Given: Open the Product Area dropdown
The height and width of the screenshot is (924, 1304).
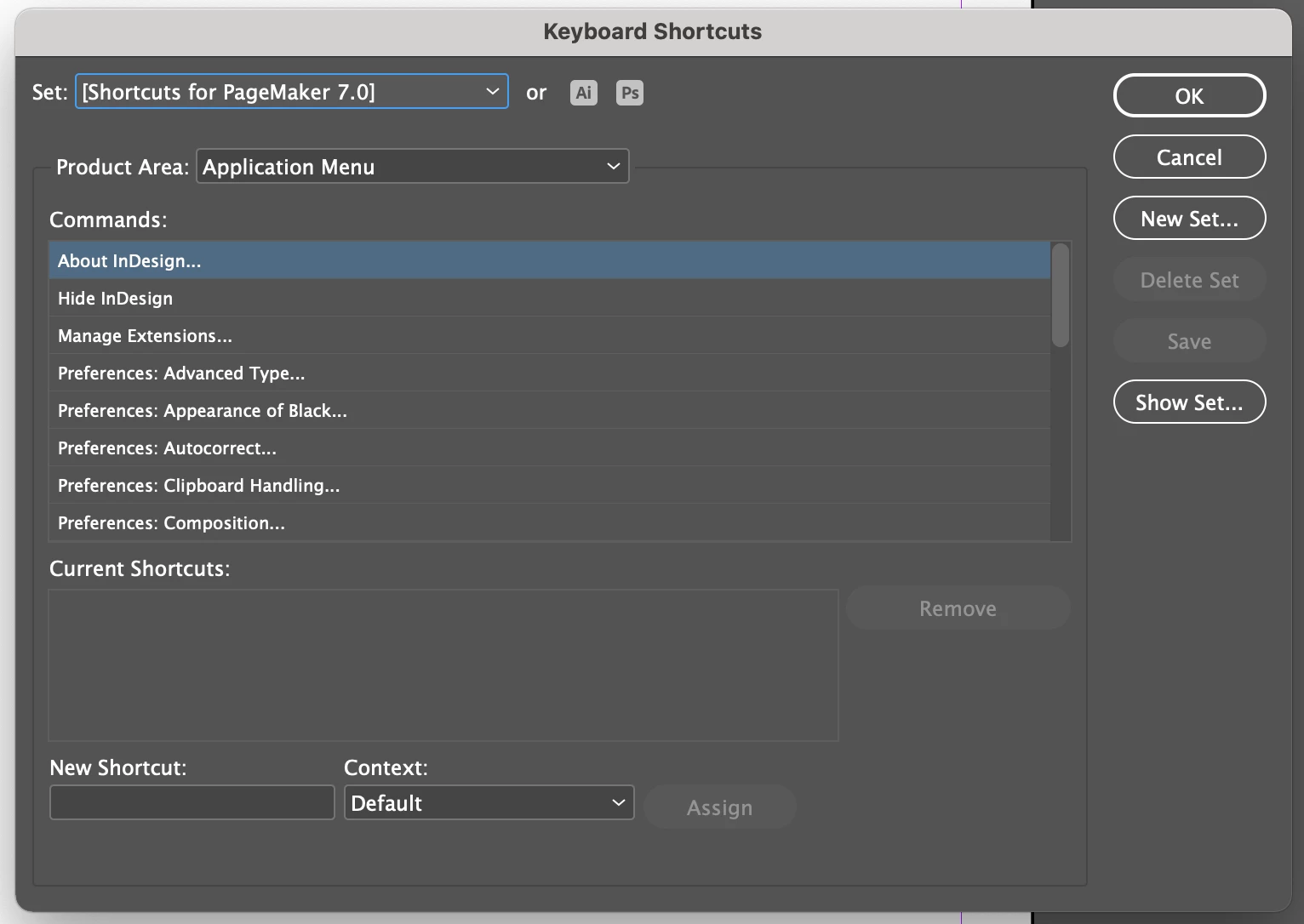Looking at the screenshot, I should [413, 166].
